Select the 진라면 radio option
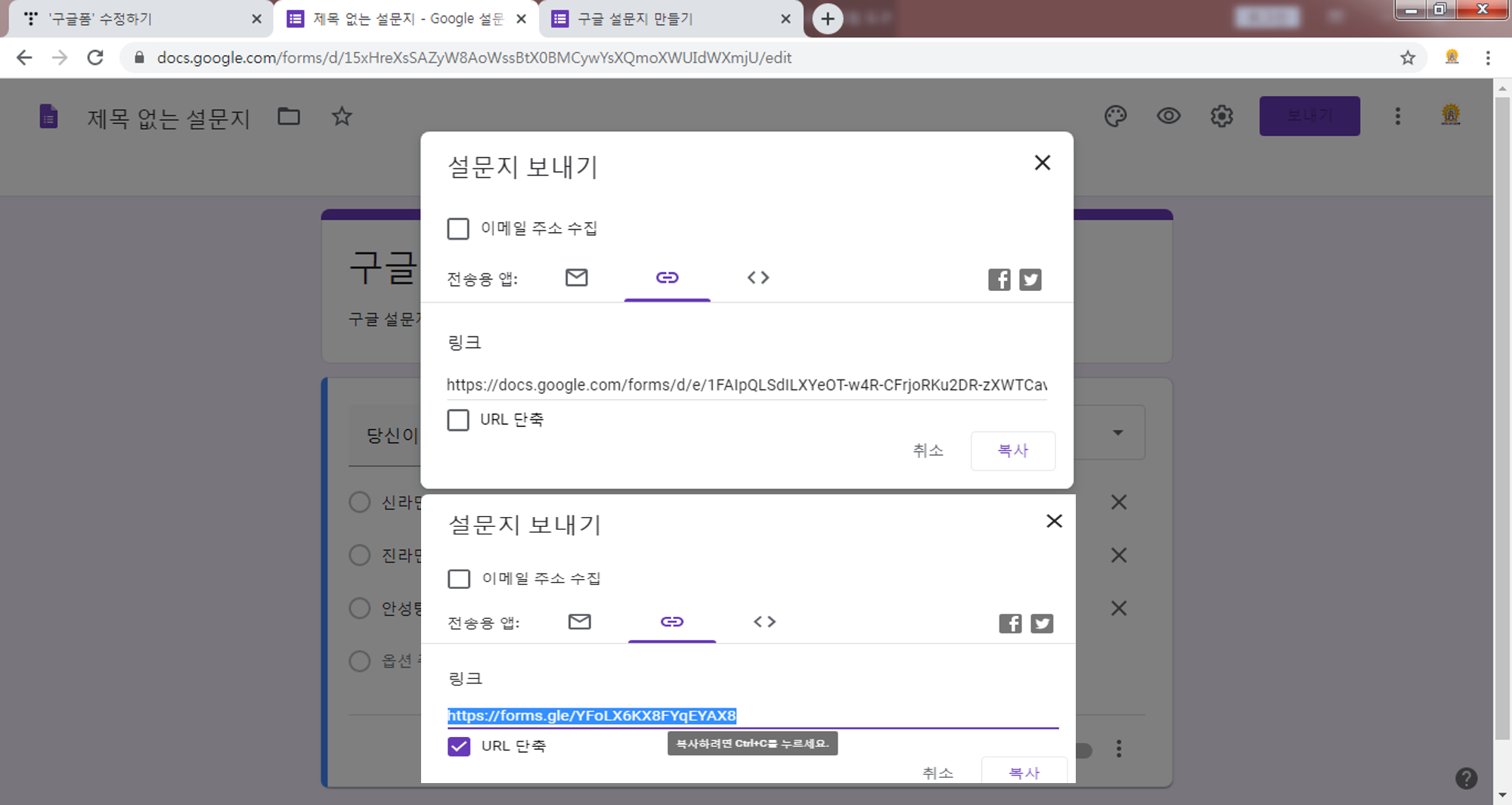This screenshot has width=1512, height=805. click(360, 556)
